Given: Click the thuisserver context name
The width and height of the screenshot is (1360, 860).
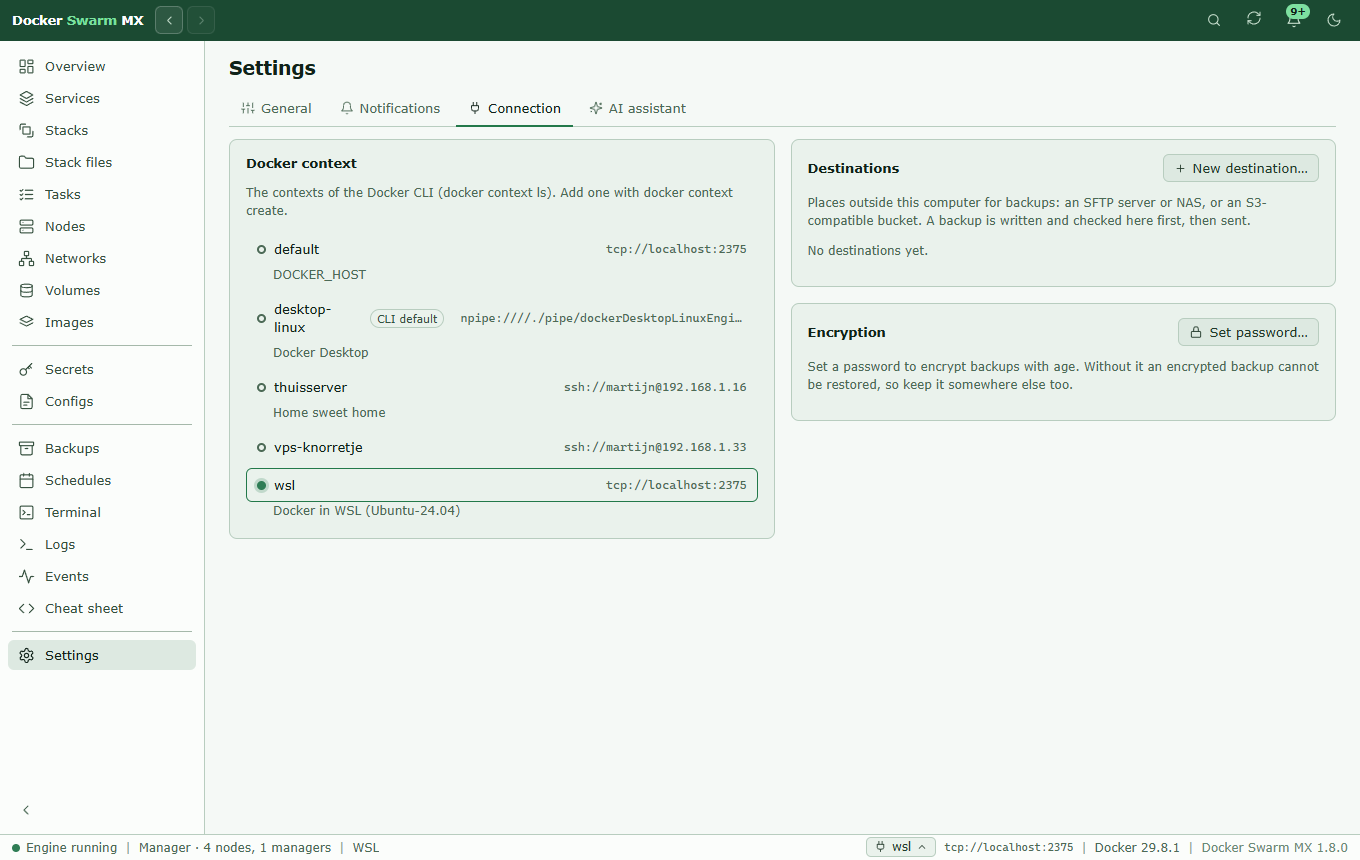Looking at the screenshot, I should pyautogui.click(x=310, y=387).
